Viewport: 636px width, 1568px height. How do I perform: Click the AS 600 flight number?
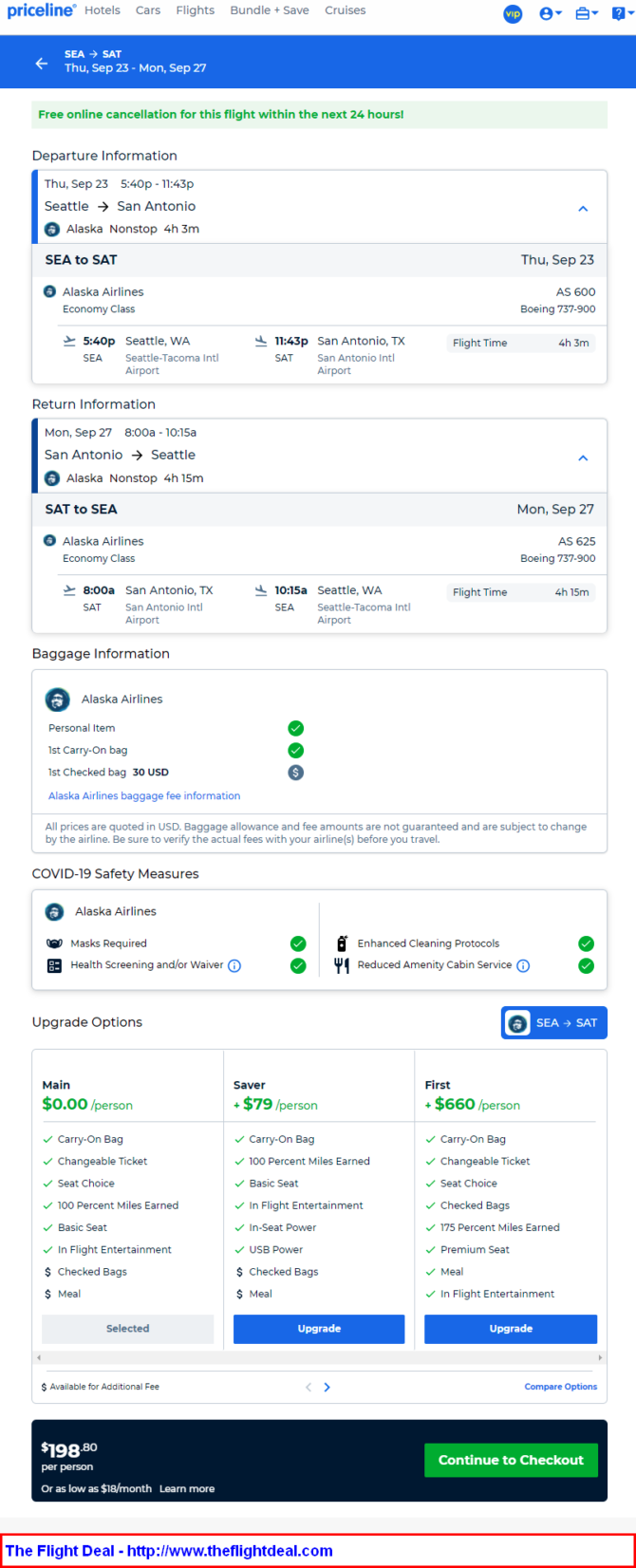(x=576, y=292)
